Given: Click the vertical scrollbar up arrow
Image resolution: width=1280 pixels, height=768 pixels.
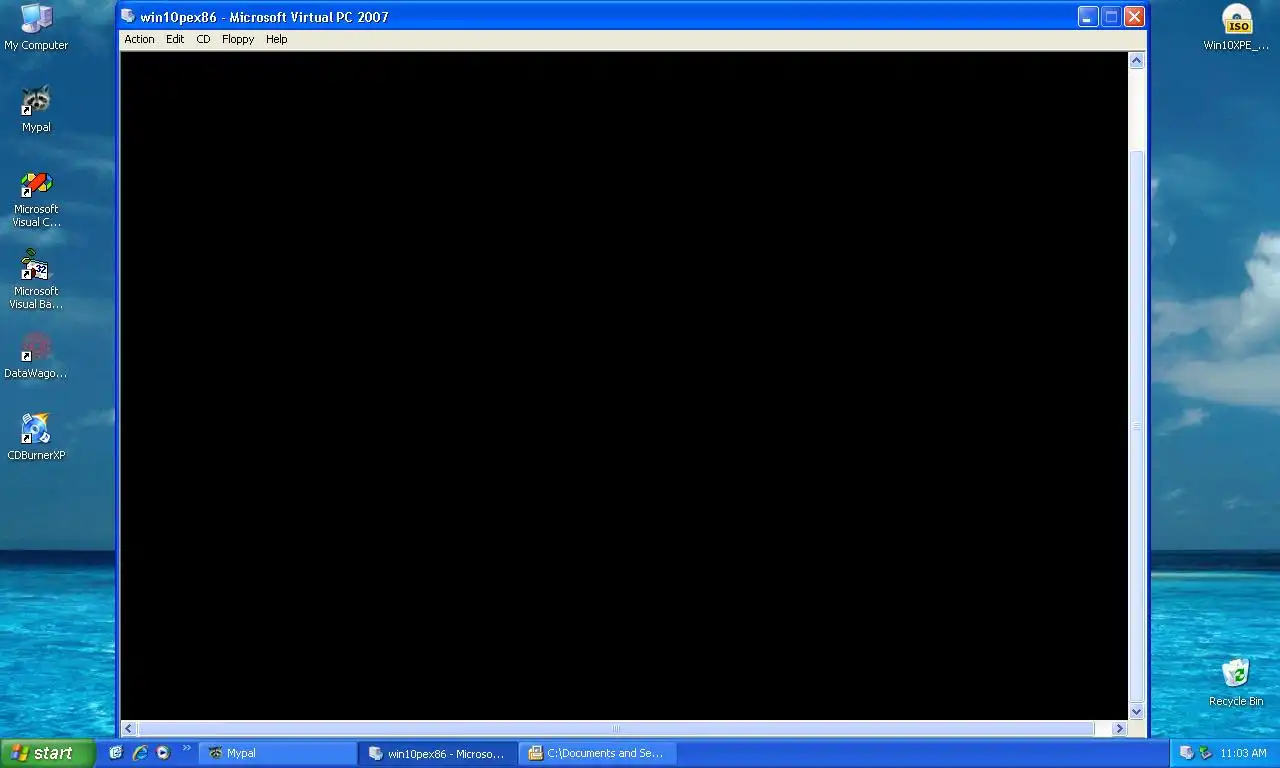Looking at the screenshot, I should coord(1136,60).
